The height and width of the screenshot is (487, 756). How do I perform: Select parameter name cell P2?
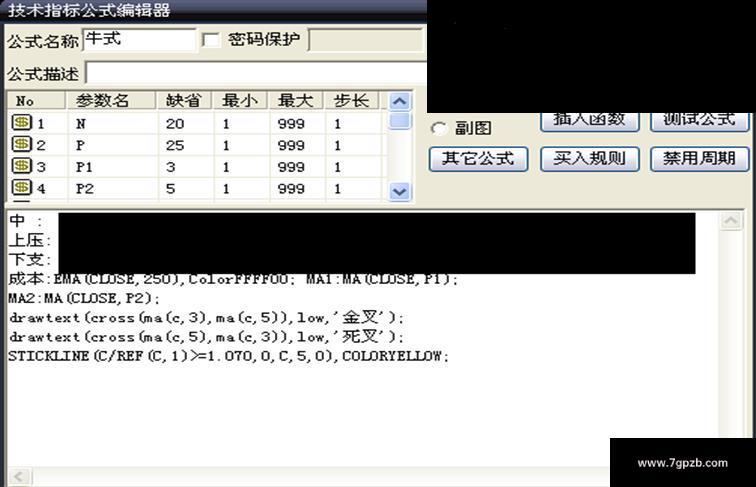coord(85,189)
